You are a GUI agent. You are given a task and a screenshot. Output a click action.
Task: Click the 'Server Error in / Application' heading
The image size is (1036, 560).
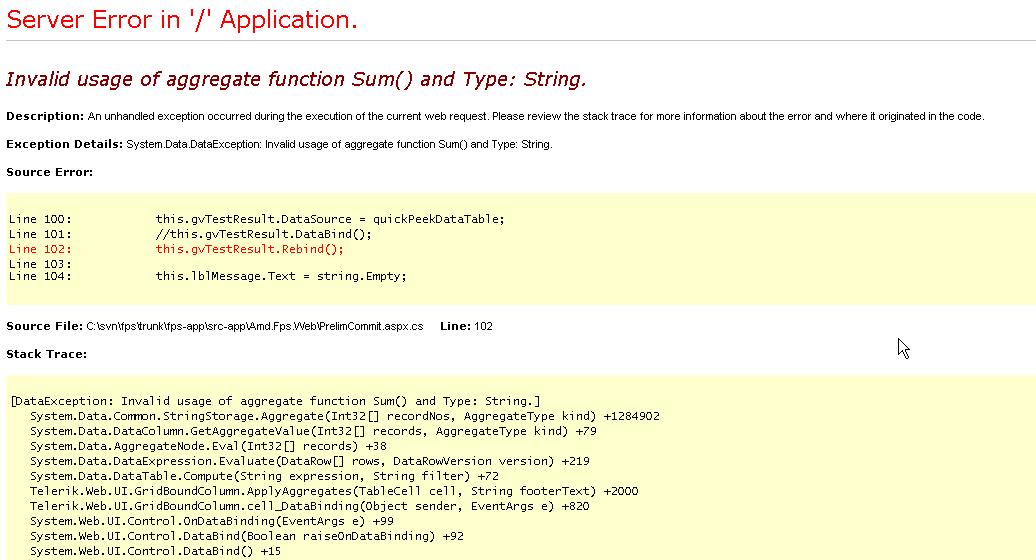pyautogui.click(x=182, y=20)
